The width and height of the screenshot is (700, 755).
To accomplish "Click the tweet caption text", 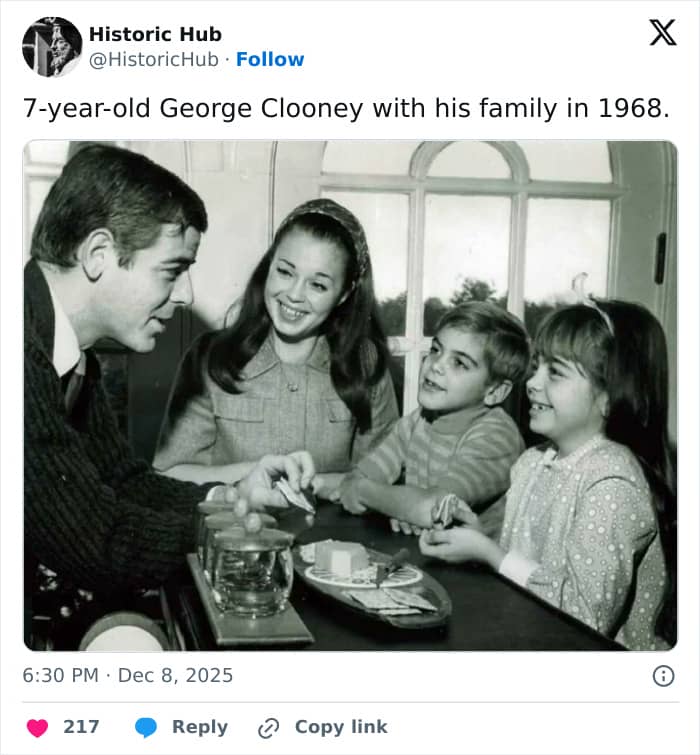I will 346,109.
